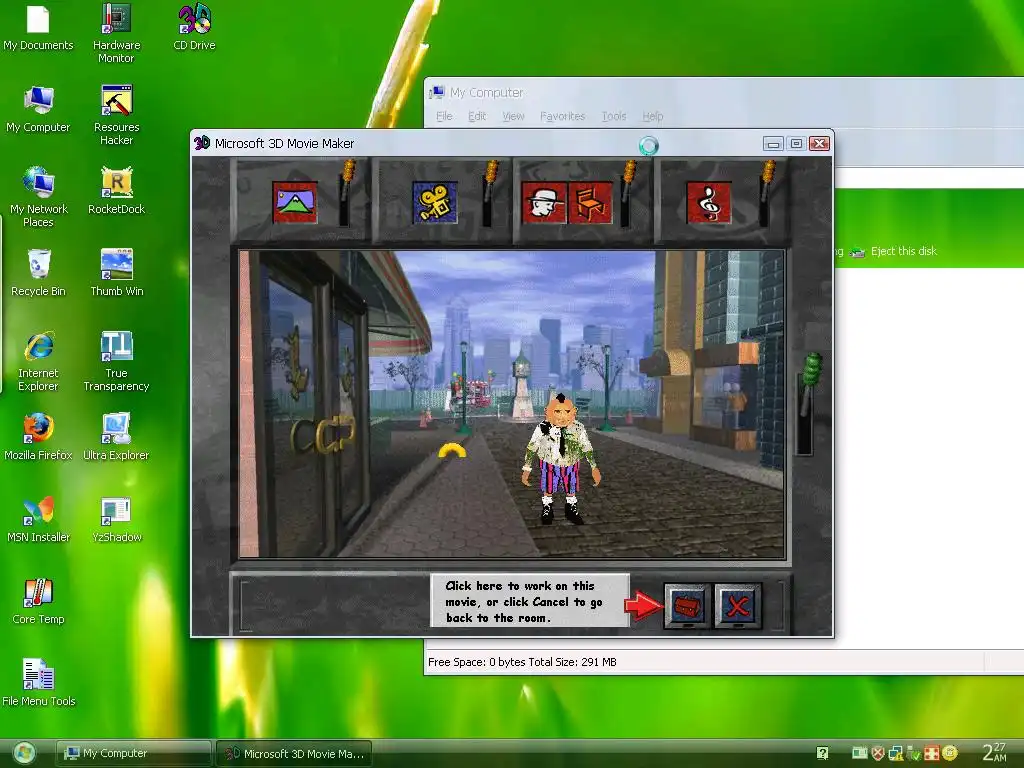
Task: Click the red X Cancel icon in Movie Maker
Action: 738,606
